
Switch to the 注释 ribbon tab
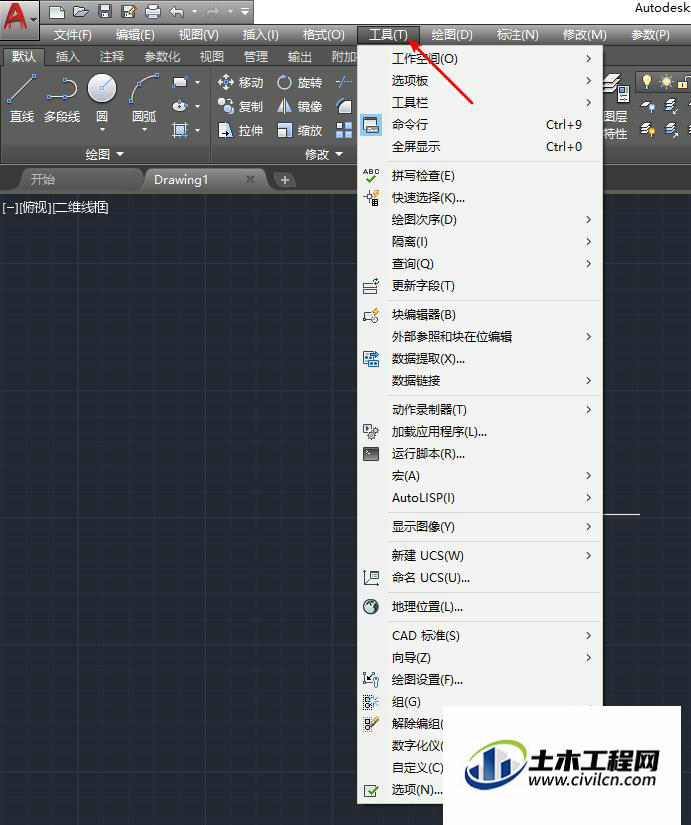(x=112, y=56)
